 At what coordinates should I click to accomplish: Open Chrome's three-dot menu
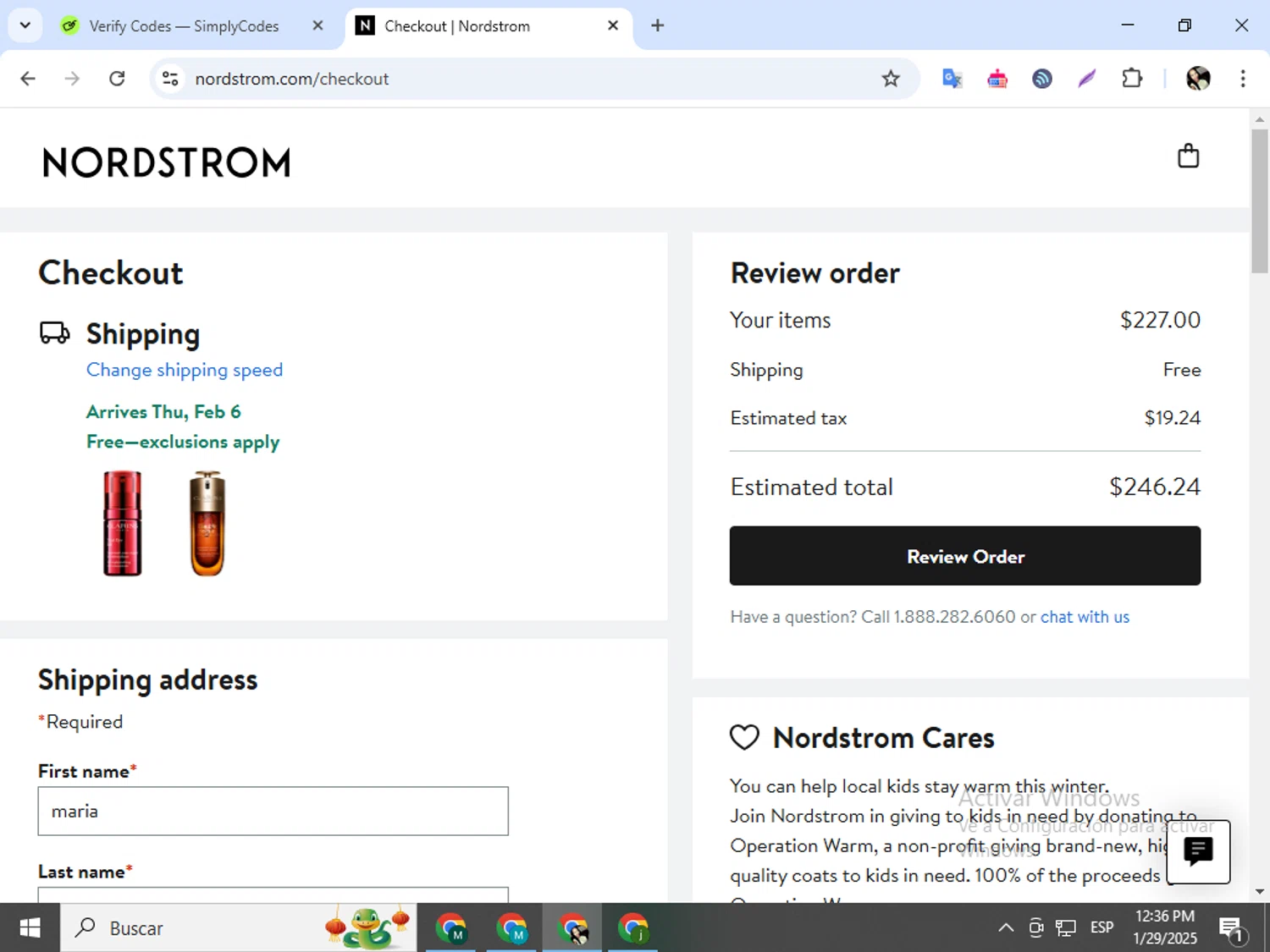[1243, 79]
